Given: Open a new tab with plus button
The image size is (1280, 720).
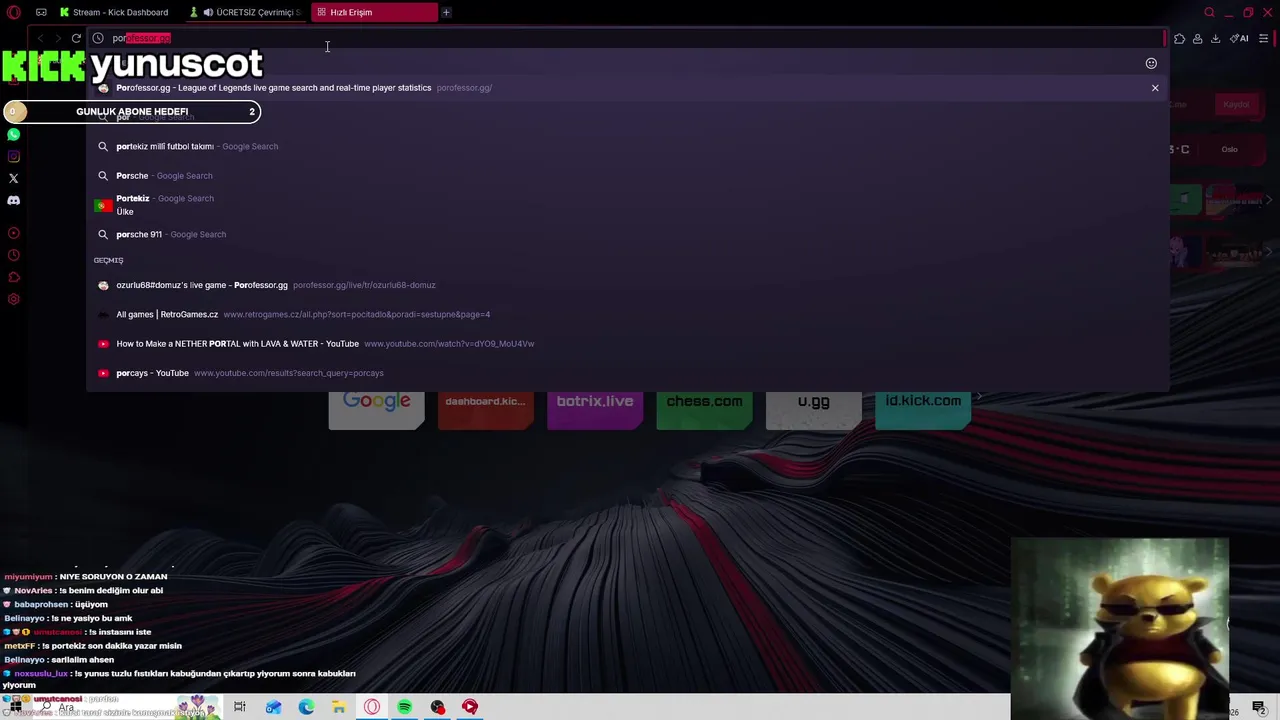Looking at the screenshot, I should coord(446,12).
